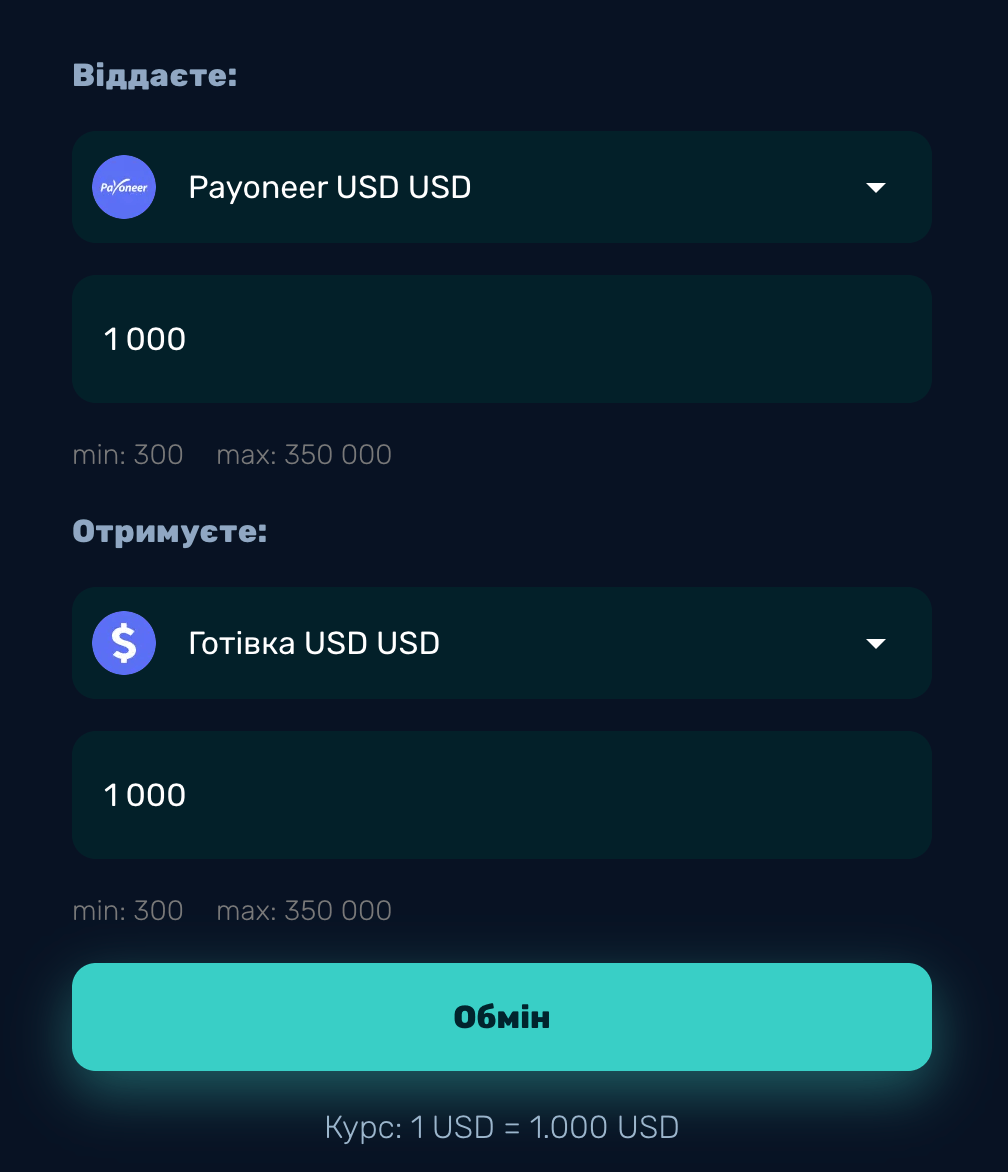The width and height of the screenshot is (1008, 1172).
Task: Click the 'Отримуєте:' section heading
Action: tap(170, 531)
